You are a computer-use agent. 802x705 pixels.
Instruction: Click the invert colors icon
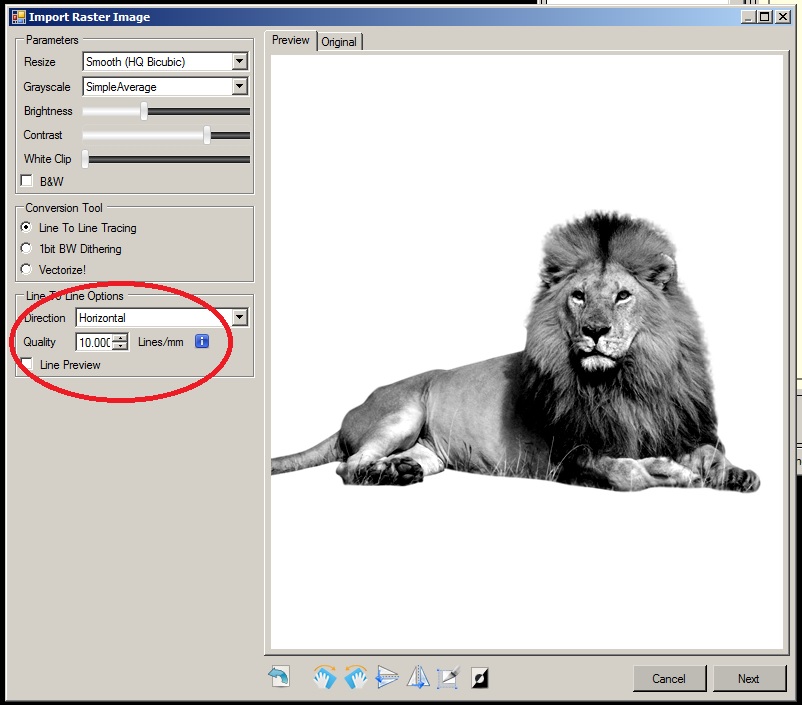tap(479, 678)
